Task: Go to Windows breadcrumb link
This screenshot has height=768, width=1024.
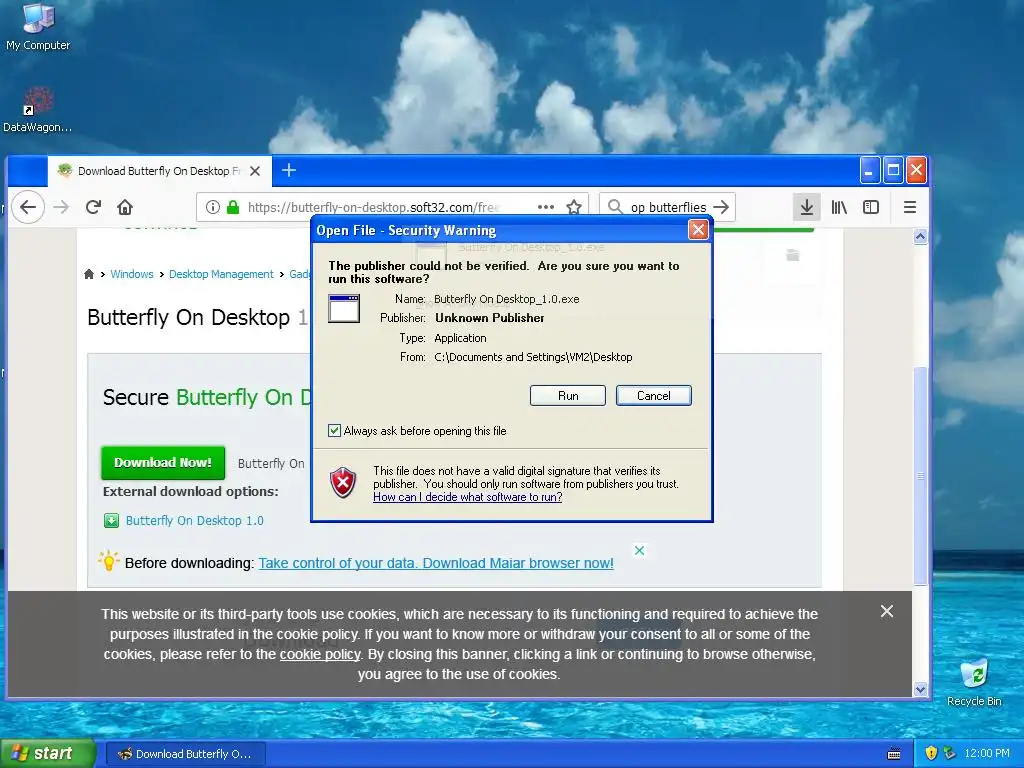Action: pyautogui.click(x=131, y=274)
